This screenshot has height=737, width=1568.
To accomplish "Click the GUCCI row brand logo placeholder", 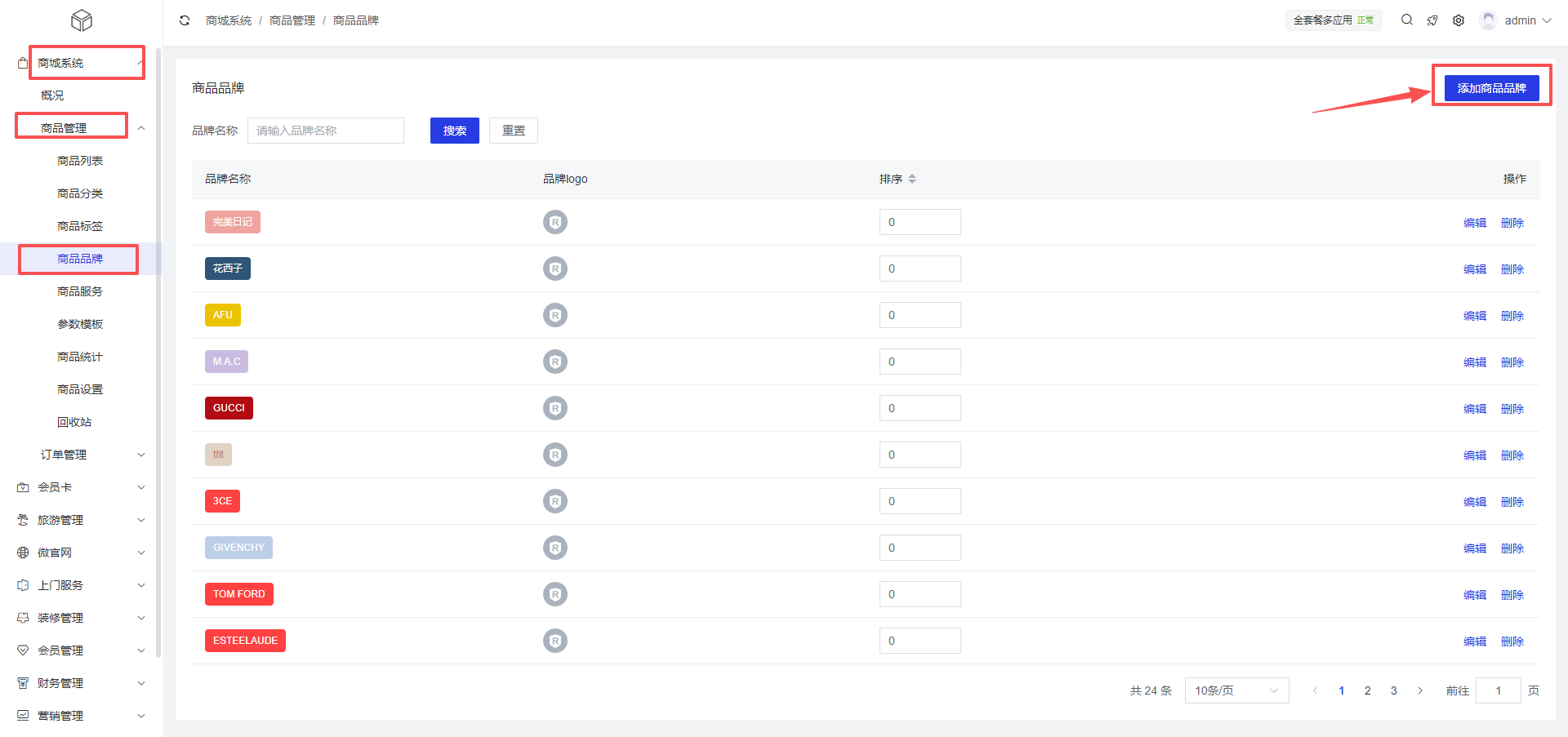I will pos(555,408).
